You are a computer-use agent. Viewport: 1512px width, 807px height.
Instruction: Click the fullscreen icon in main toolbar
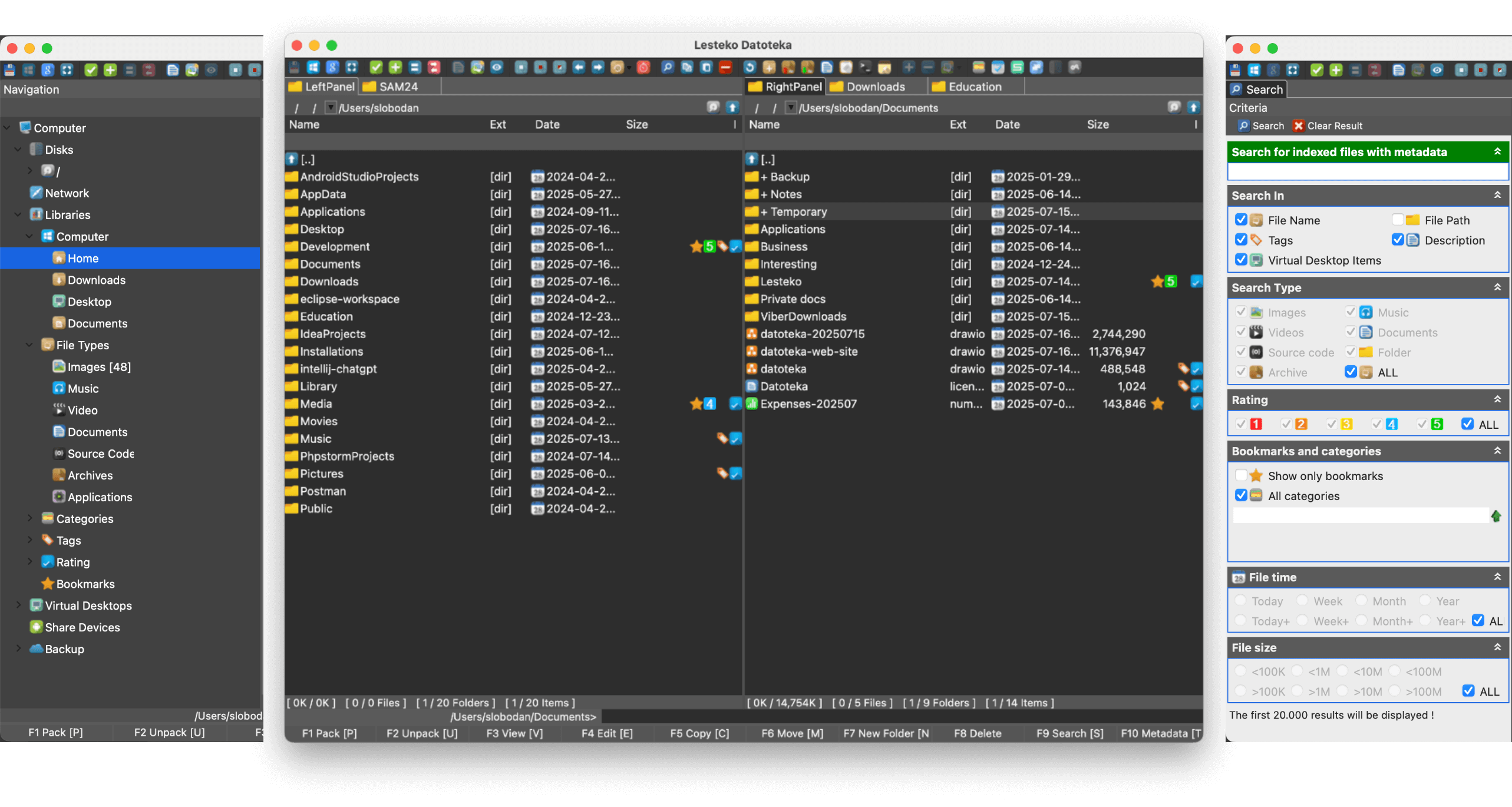(351, 67)
